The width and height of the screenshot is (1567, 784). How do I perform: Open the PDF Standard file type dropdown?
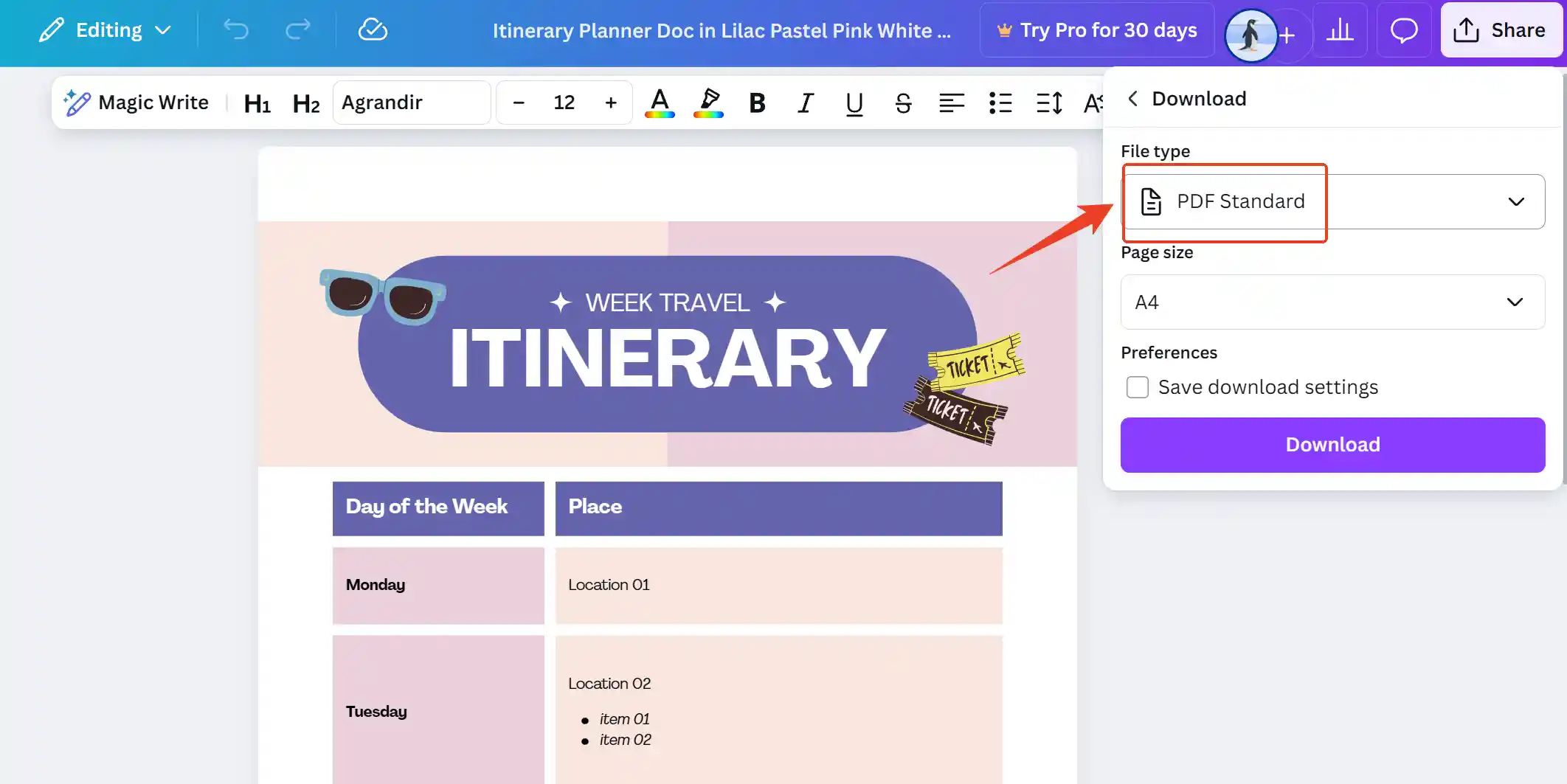point(1332,201)
